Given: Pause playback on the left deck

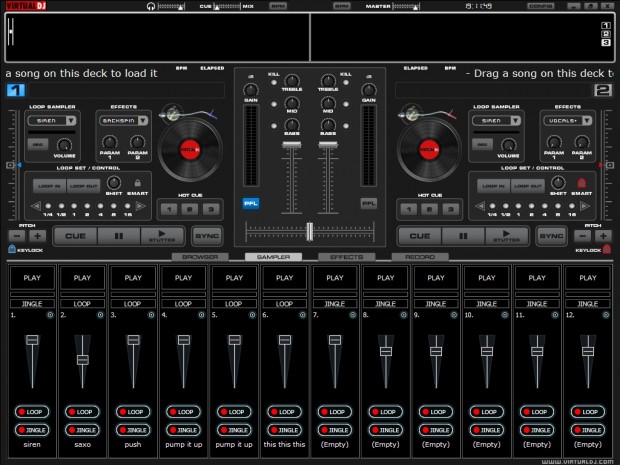Looking at the screenshot, I should tap(119, 236).
